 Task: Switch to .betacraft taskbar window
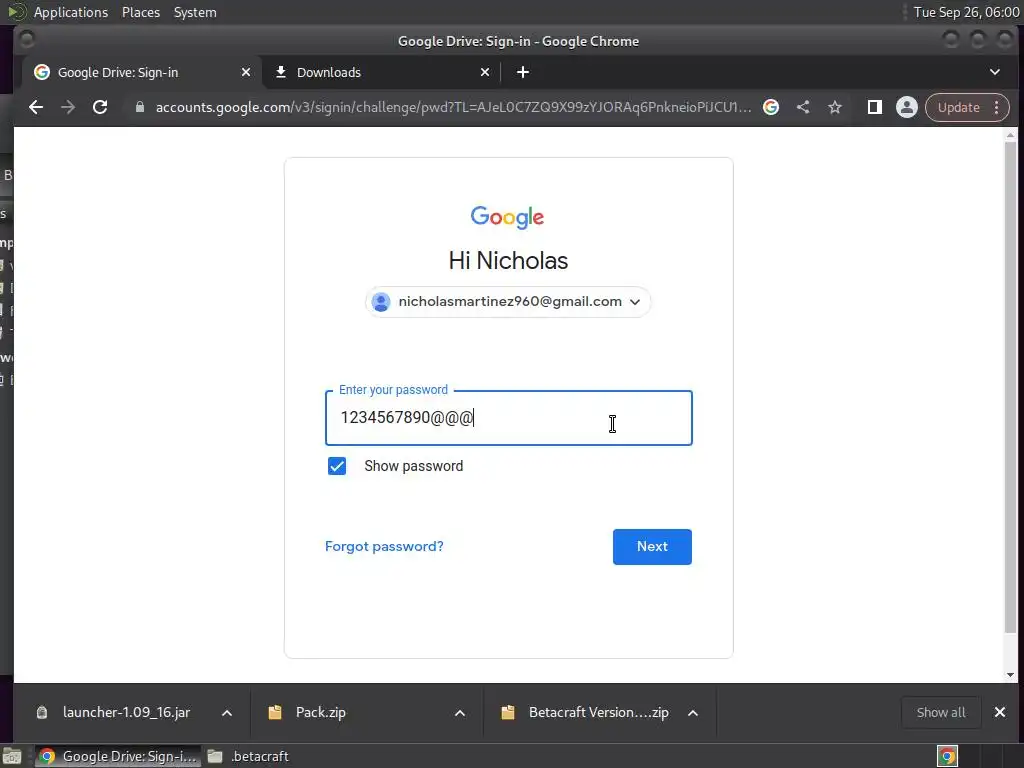(x=248, y=756)
